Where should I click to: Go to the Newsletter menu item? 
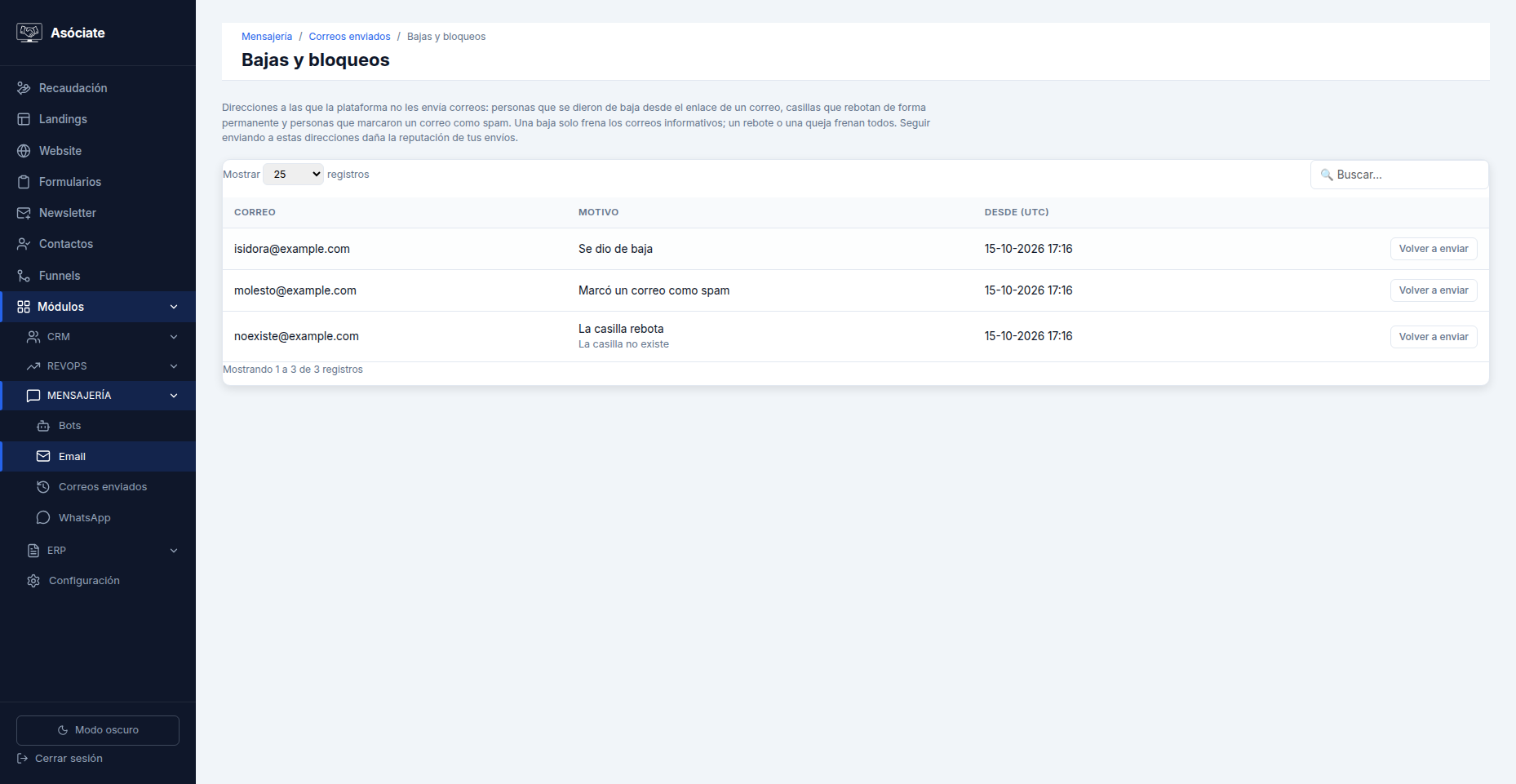click(98, 213)
